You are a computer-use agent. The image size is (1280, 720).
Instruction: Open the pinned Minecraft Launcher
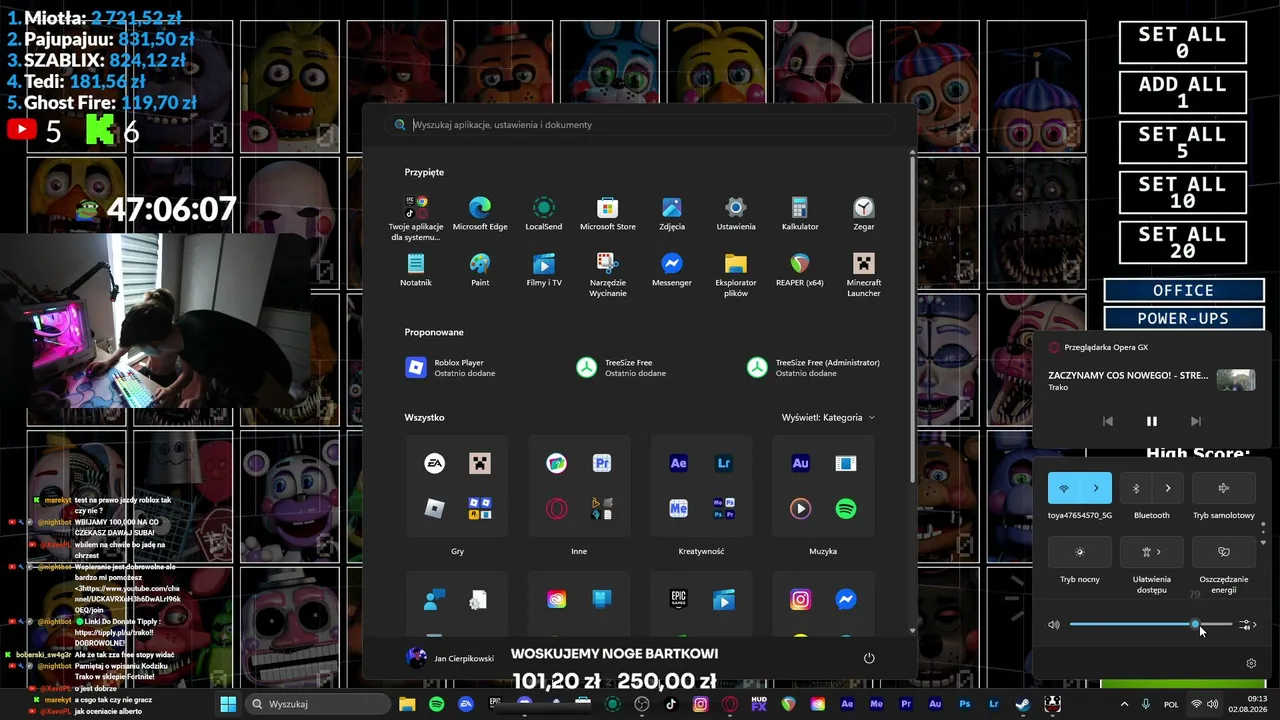(x=864, y=274)
